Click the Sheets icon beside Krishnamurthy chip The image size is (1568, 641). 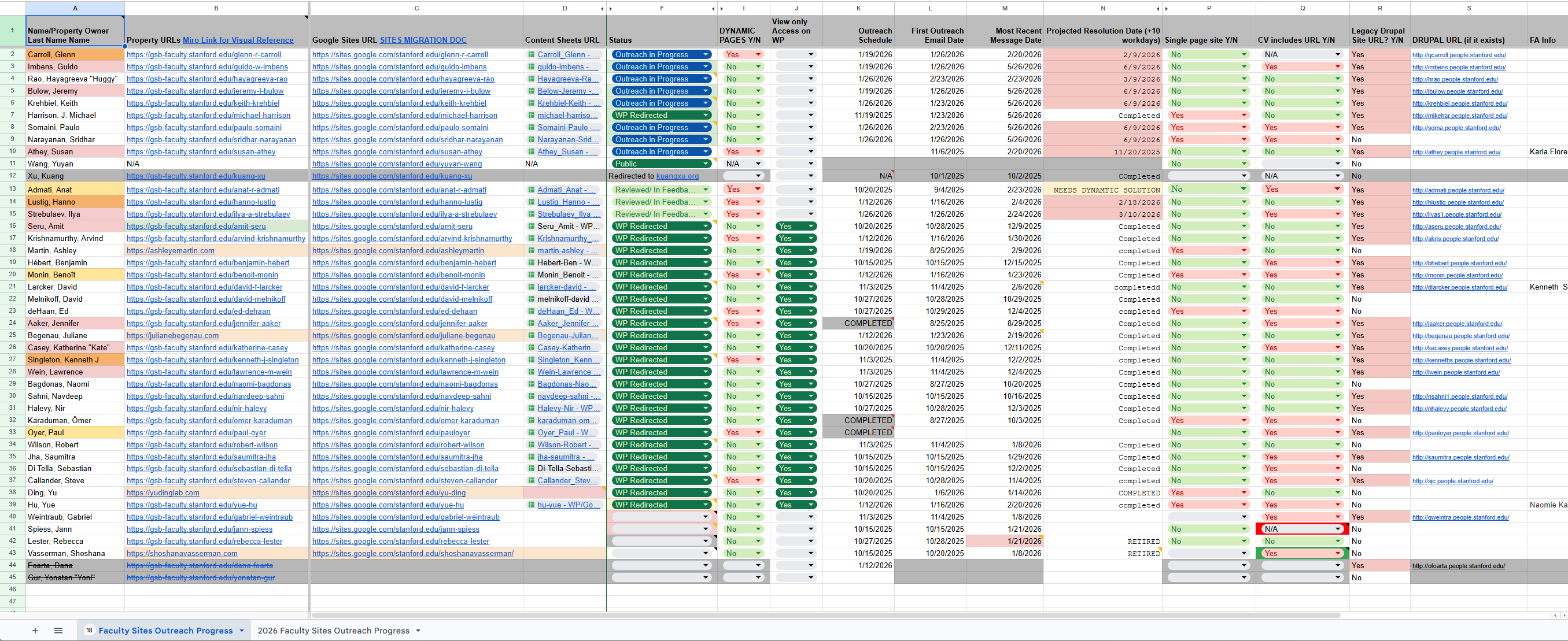click(x=532, y=238)
